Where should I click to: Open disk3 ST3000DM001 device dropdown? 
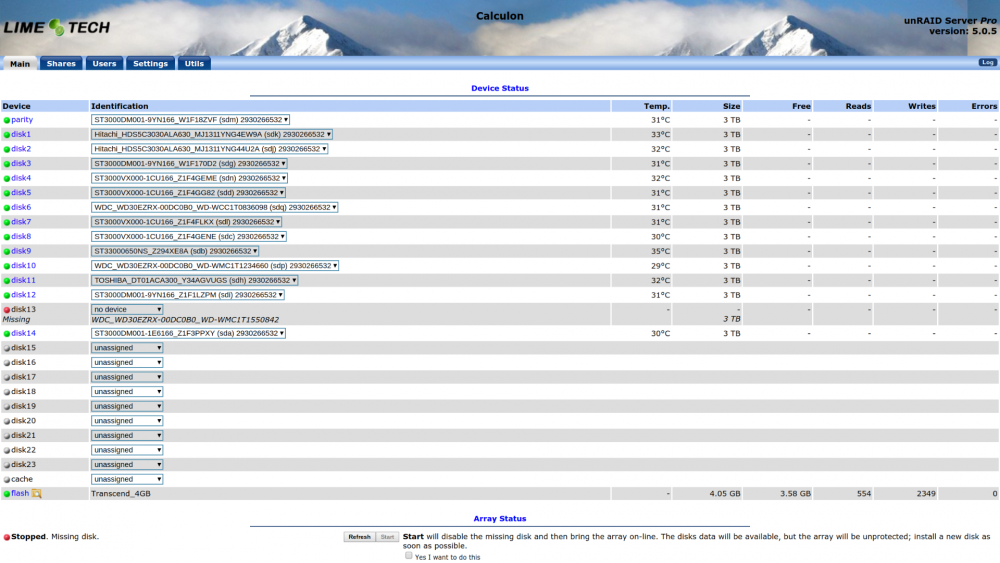[x=189, y=164]
